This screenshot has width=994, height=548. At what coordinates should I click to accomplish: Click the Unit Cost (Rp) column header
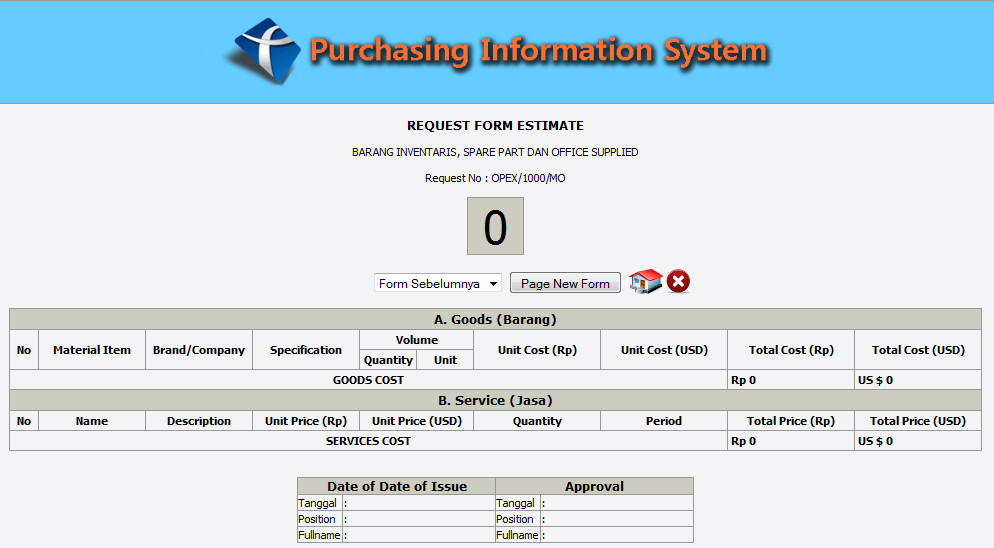tap(537, 349)
